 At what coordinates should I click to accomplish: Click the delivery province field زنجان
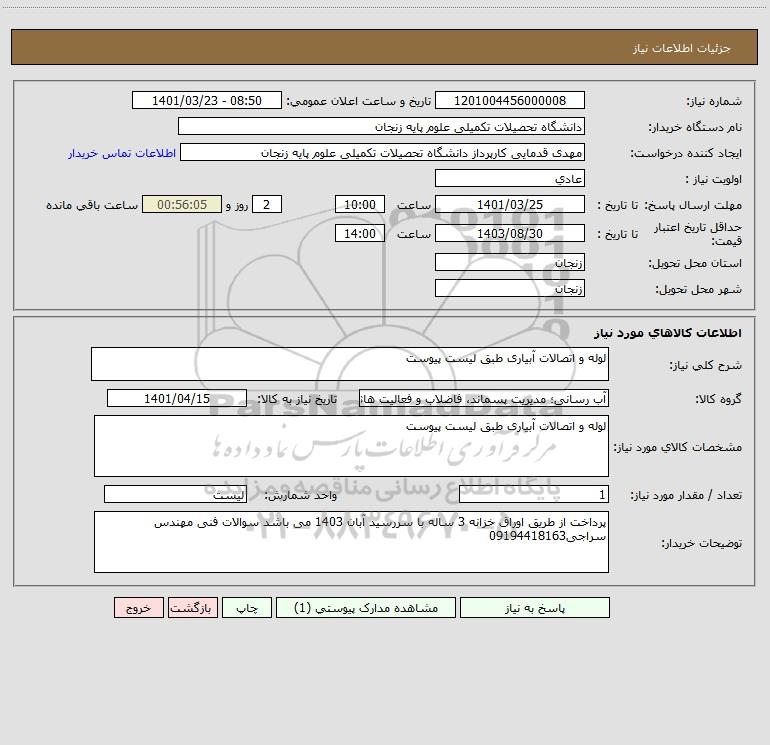[x=510, y=262]
